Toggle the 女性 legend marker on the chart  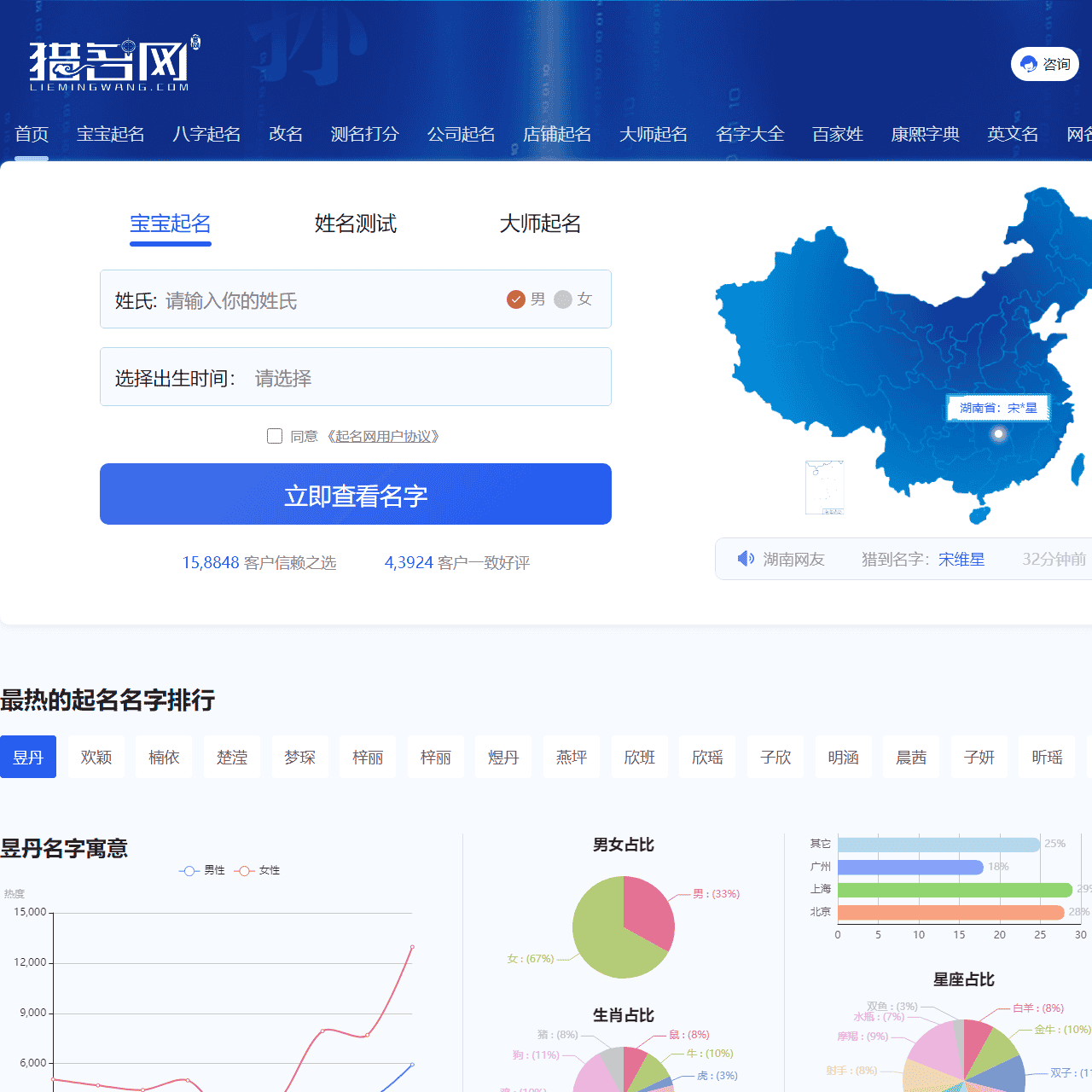[x=245, y=870]
